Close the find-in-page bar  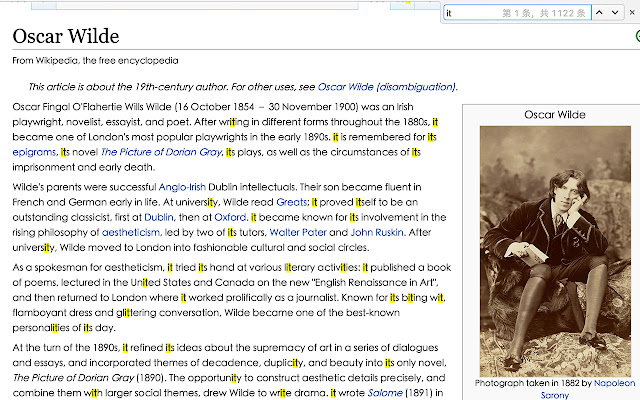(x=632, y=13)
